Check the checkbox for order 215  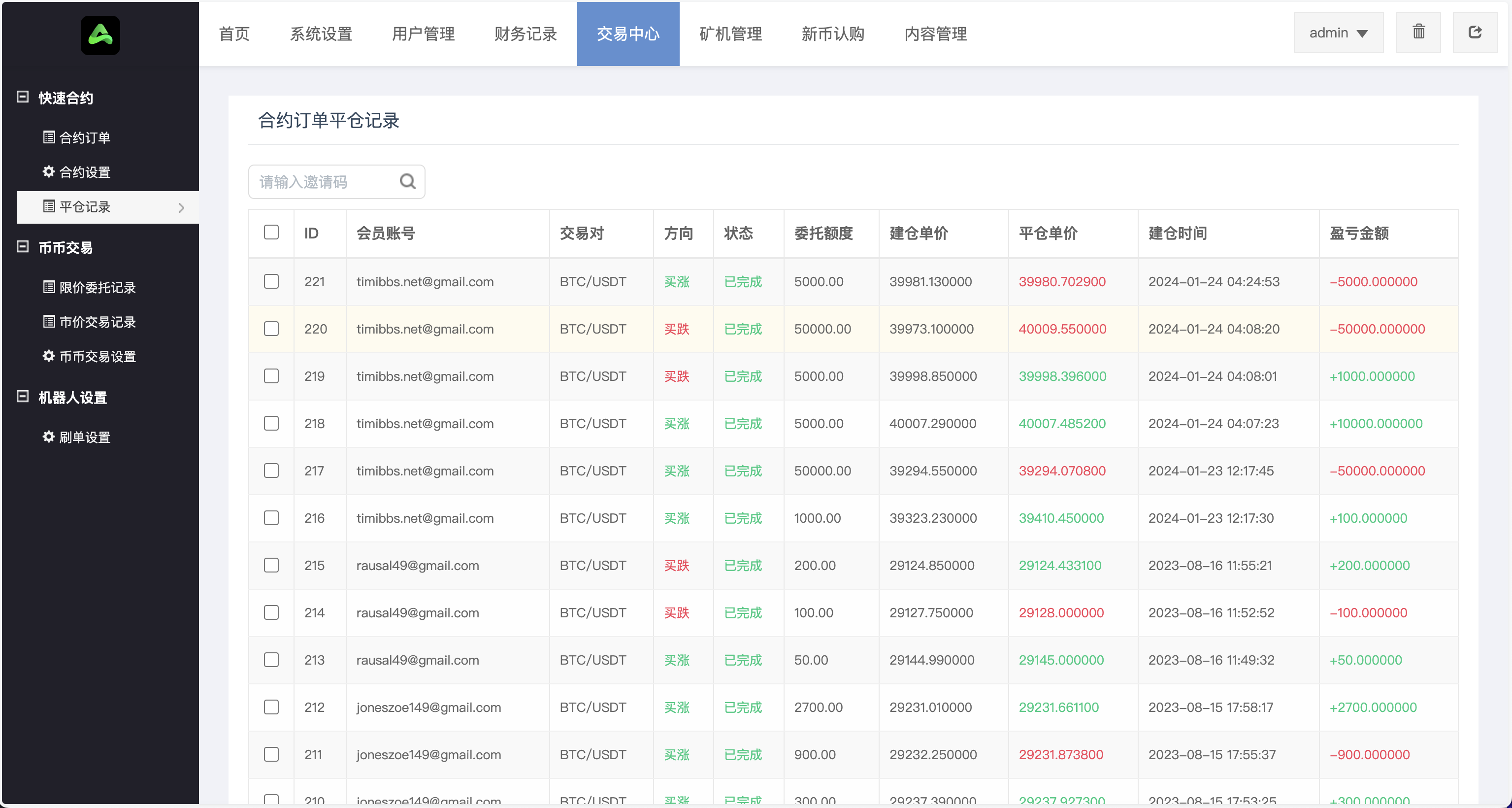[x=271, y=566]
